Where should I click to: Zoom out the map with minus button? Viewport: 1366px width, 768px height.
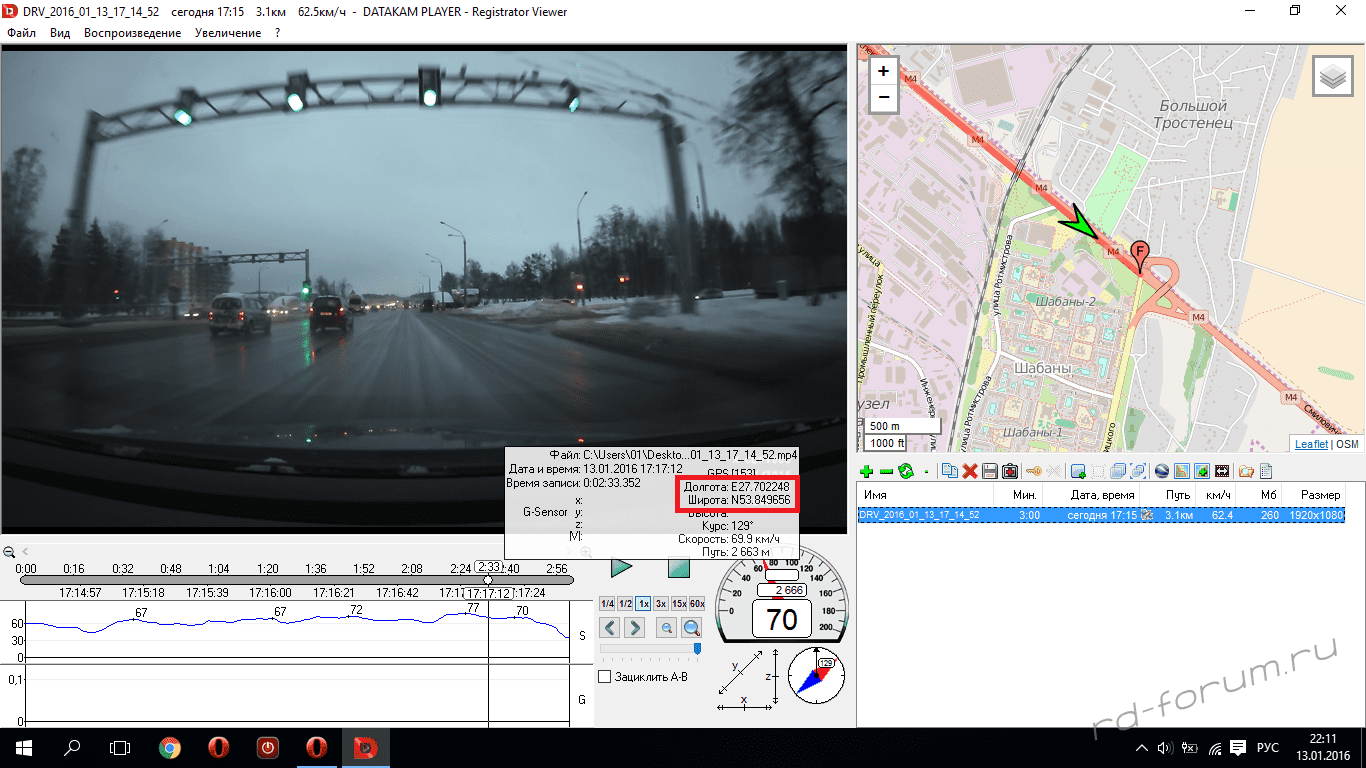click(883, 97)
